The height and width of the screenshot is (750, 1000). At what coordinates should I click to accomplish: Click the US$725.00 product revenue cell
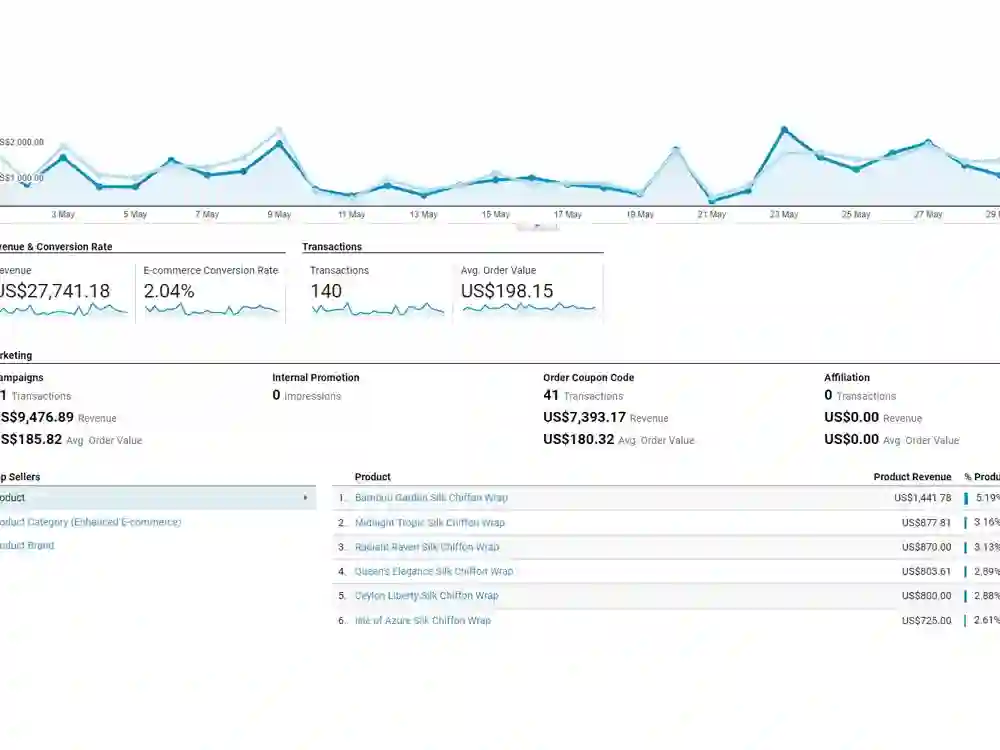[926, 620]
